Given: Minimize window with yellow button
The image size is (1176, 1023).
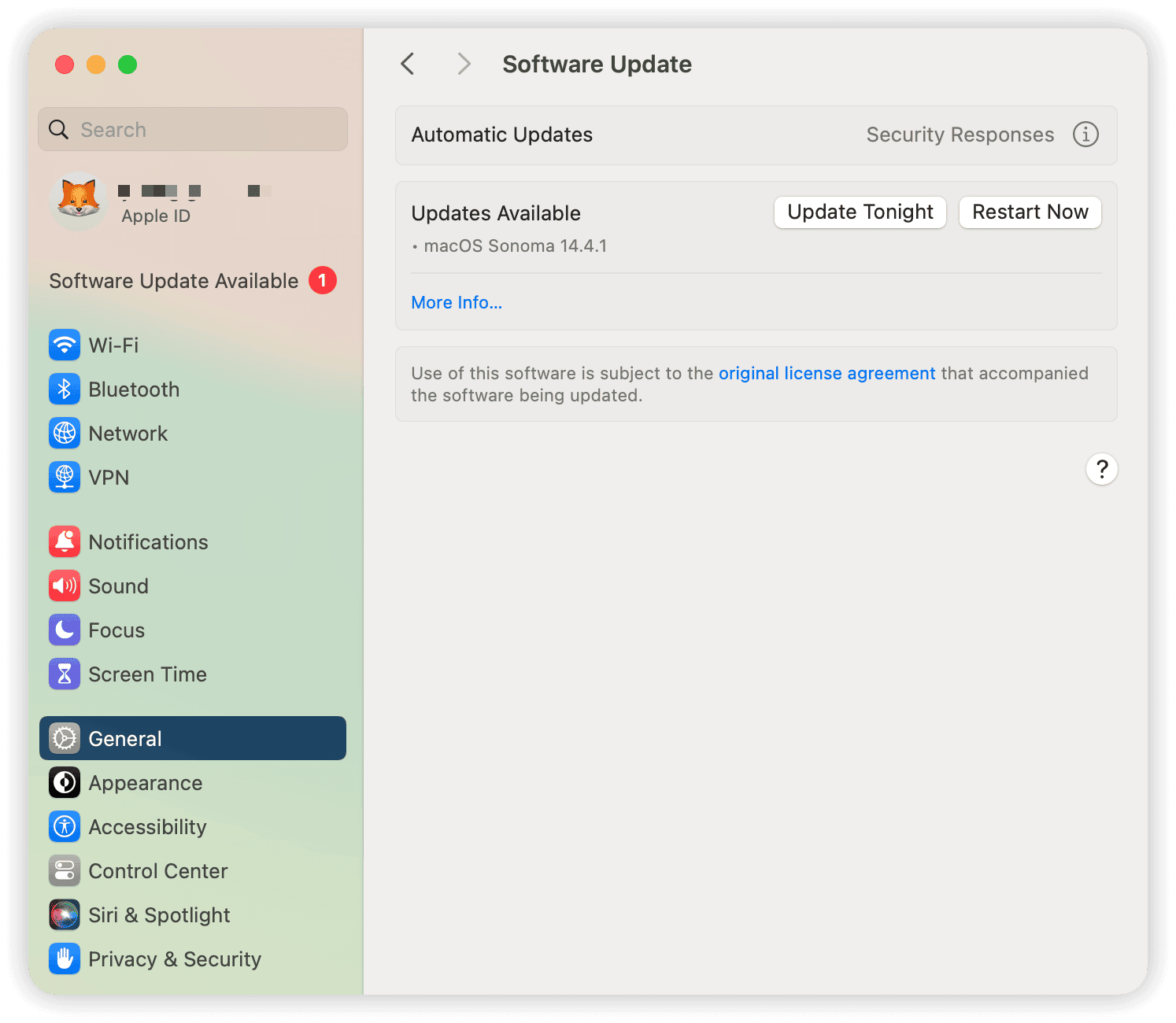Looking at the screenshot, I should click(x=96, y=65).
